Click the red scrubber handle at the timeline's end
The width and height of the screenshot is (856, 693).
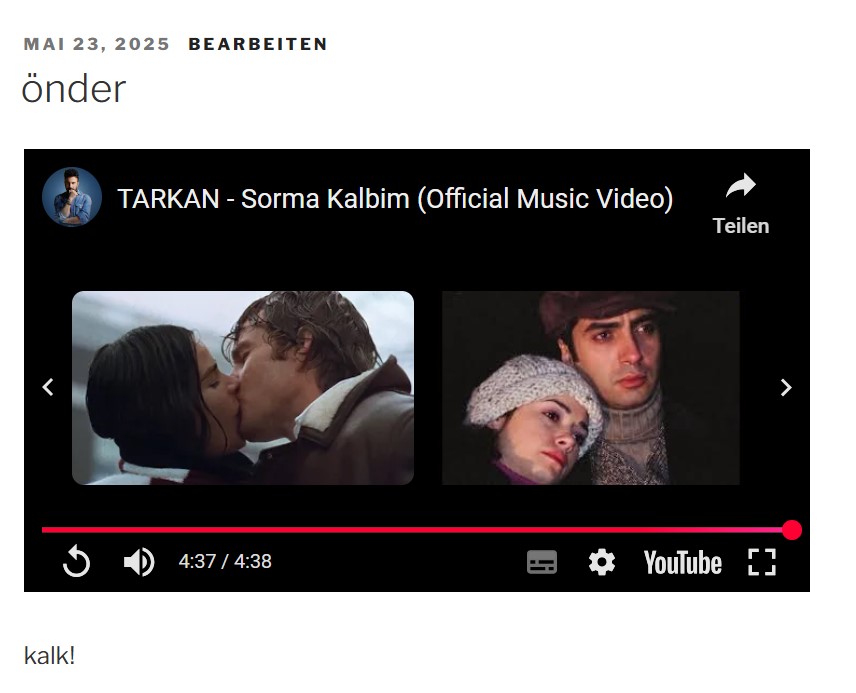coord(792,530)
